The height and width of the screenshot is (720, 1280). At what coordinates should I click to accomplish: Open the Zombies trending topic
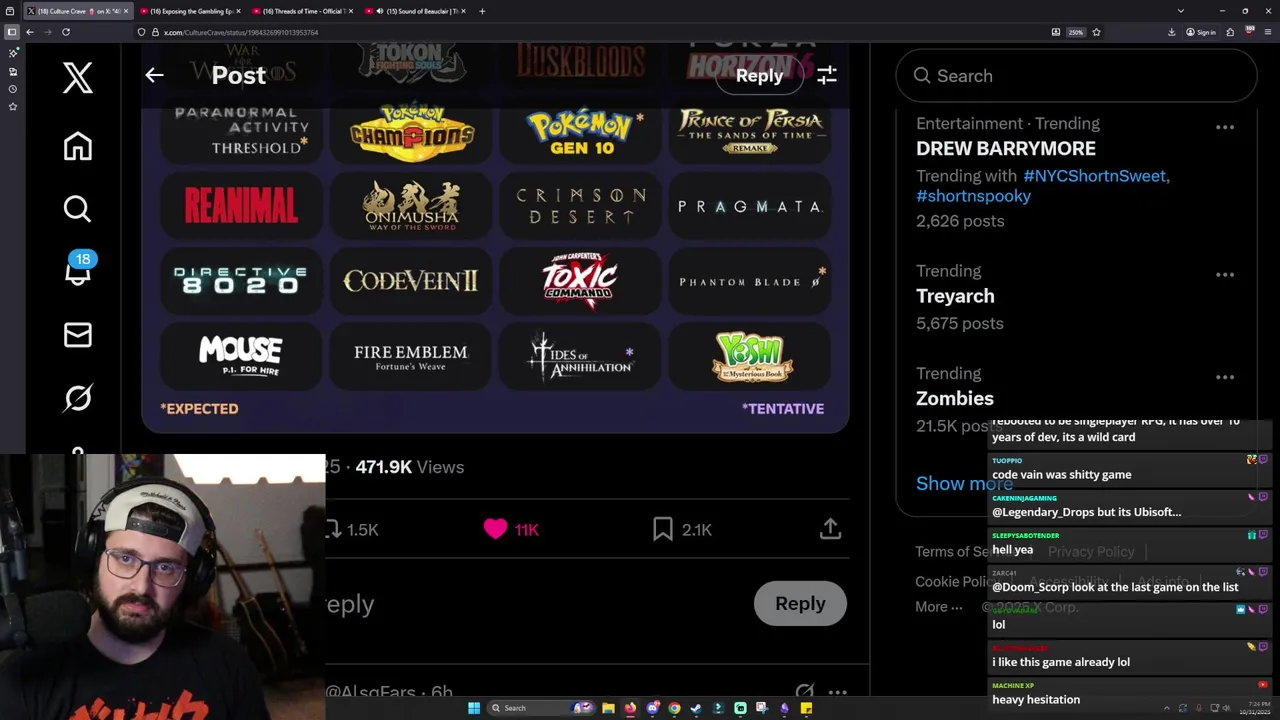tap(955, 398)
